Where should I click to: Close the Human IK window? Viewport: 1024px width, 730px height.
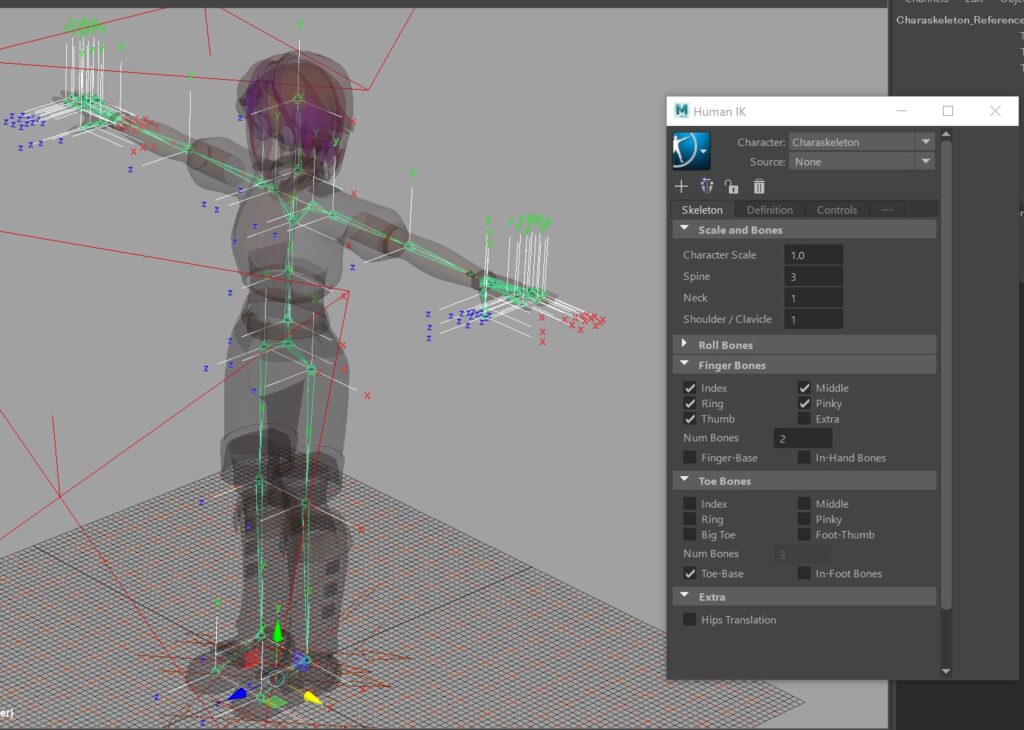coord(995,111)
